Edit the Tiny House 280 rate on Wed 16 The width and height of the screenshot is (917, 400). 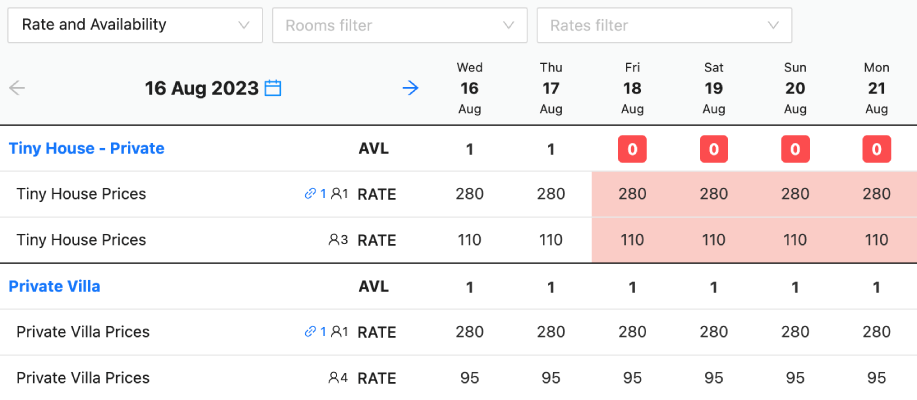[x=470, y=194]
